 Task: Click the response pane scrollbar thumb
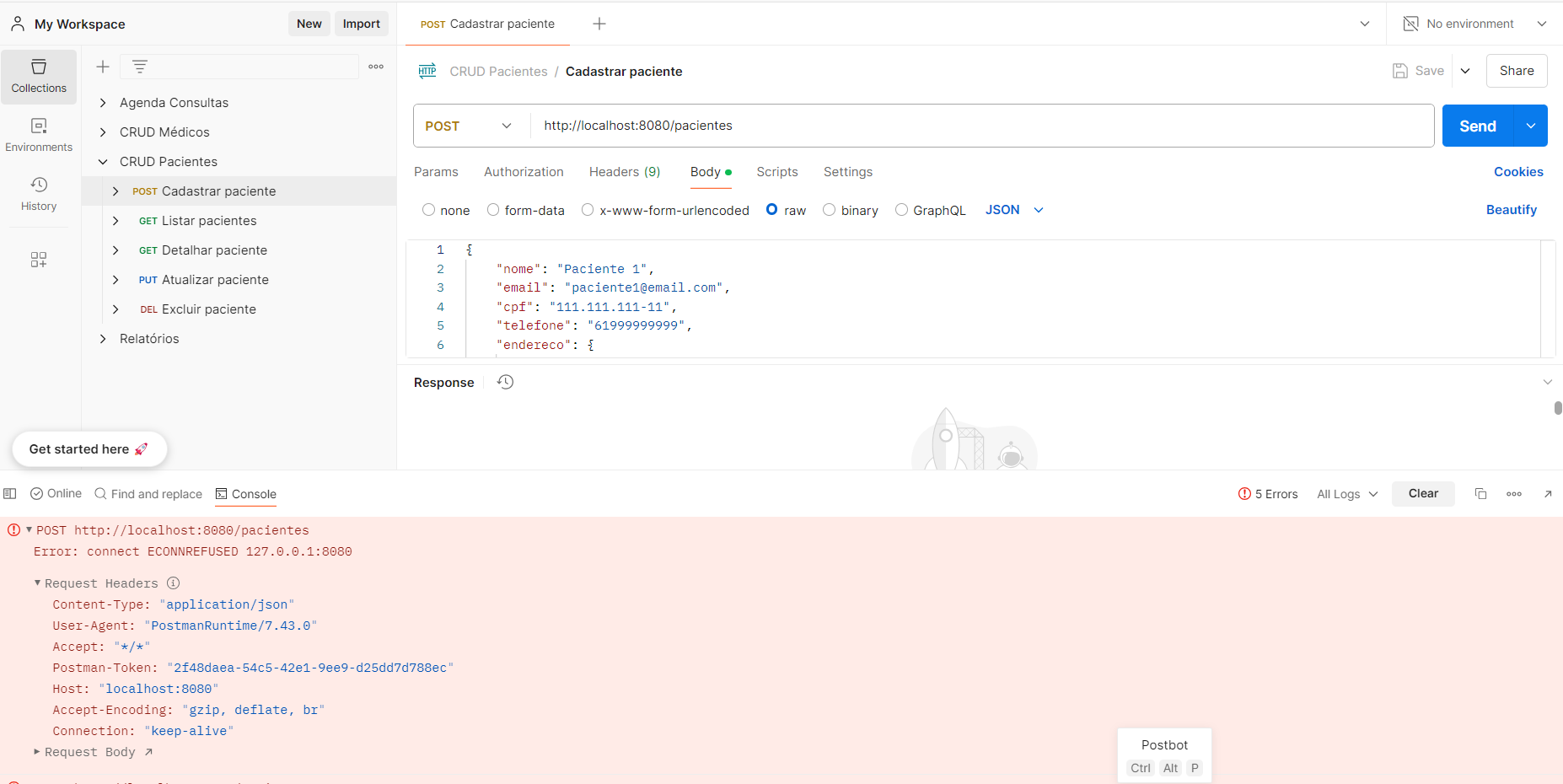[1558, 408]
